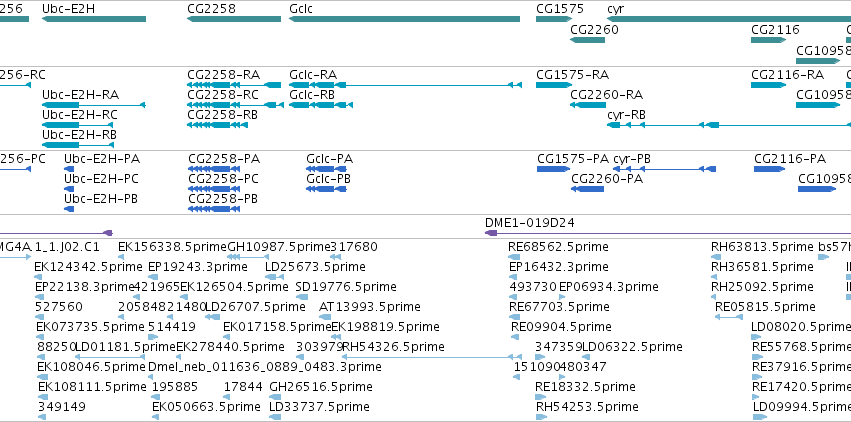The height and width of the screenshot is (422, 851).
Task: Open EST EK017158.5prime
Action: (228, 337)
